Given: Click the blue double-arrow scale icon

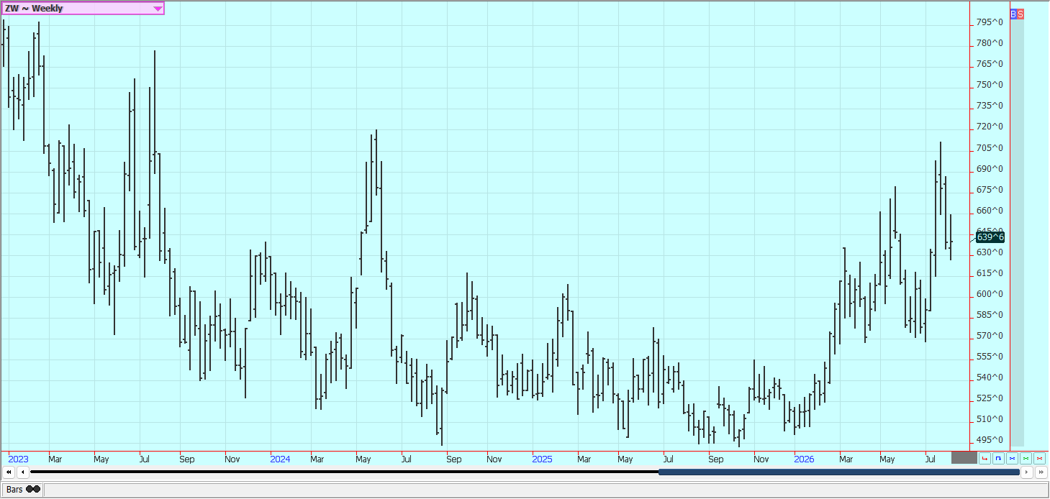Looking at the screenshot, I should tap(1012, 459).
